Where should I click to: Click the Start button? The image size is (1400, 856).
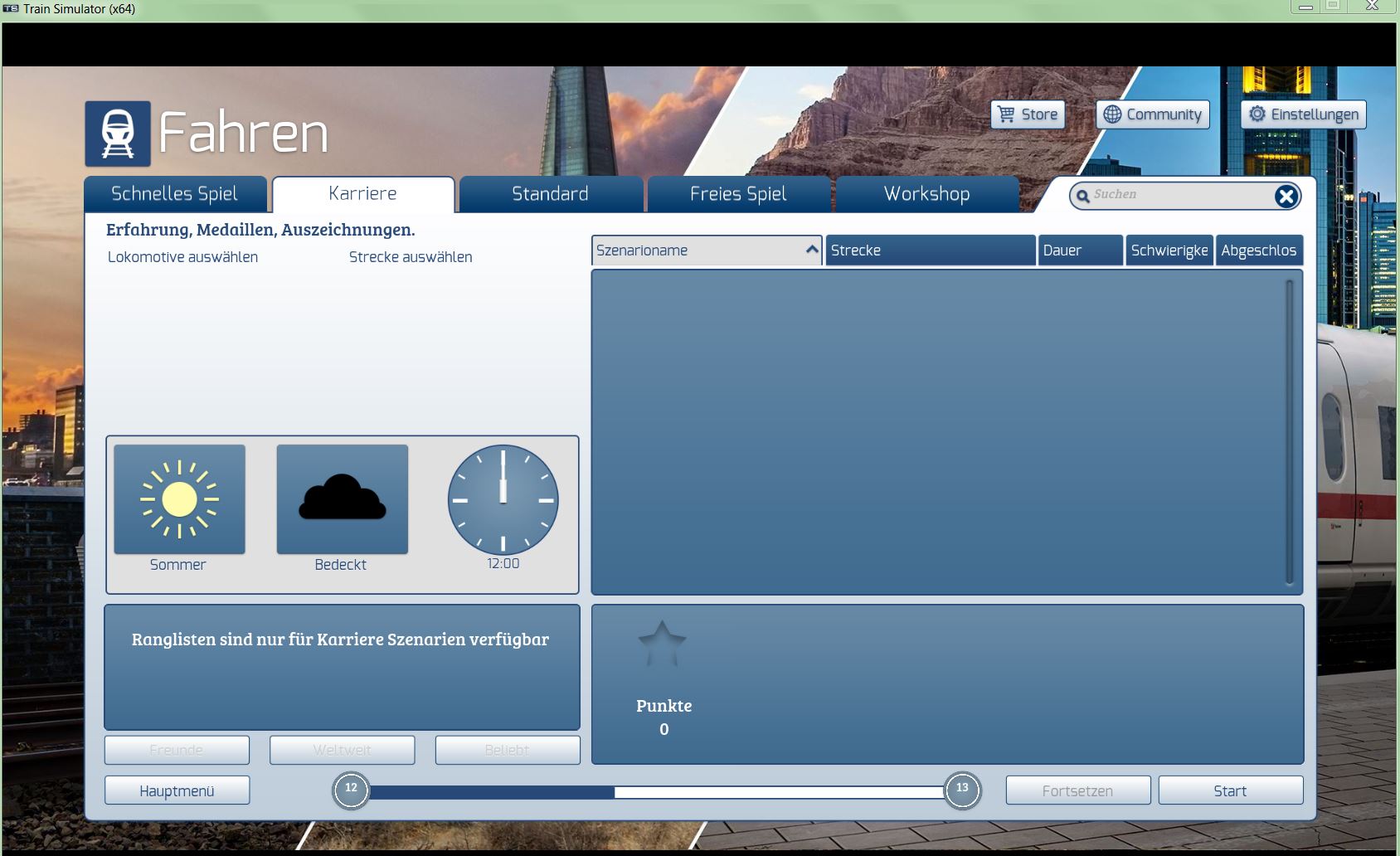pyautogui.click(x=1231, y=790)
